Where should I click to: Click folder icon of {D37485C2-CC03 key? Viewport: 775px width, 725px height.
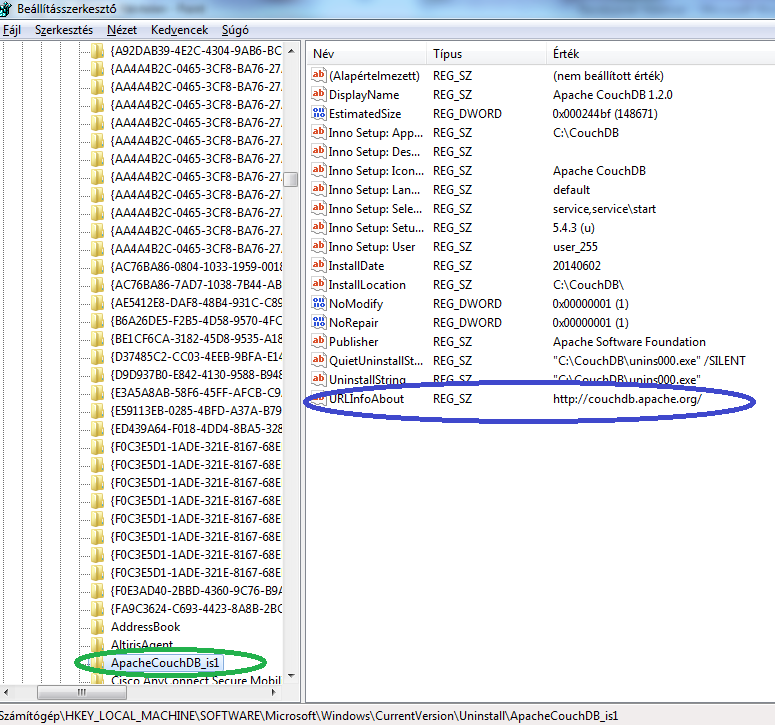[97, 356]
